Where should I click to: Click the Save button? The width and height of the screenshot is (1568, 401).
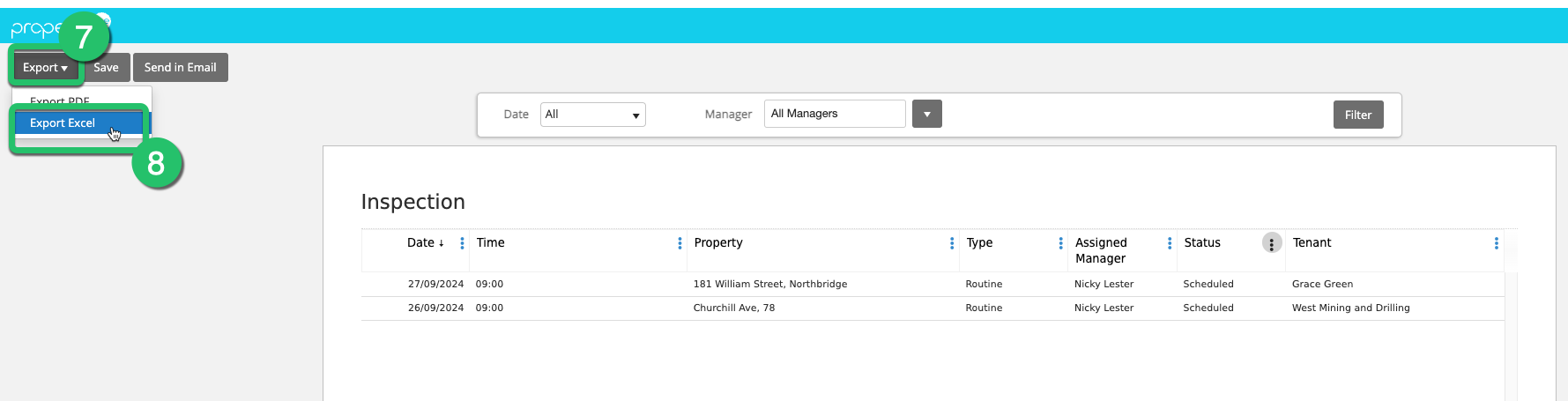(x=107, y=68)
